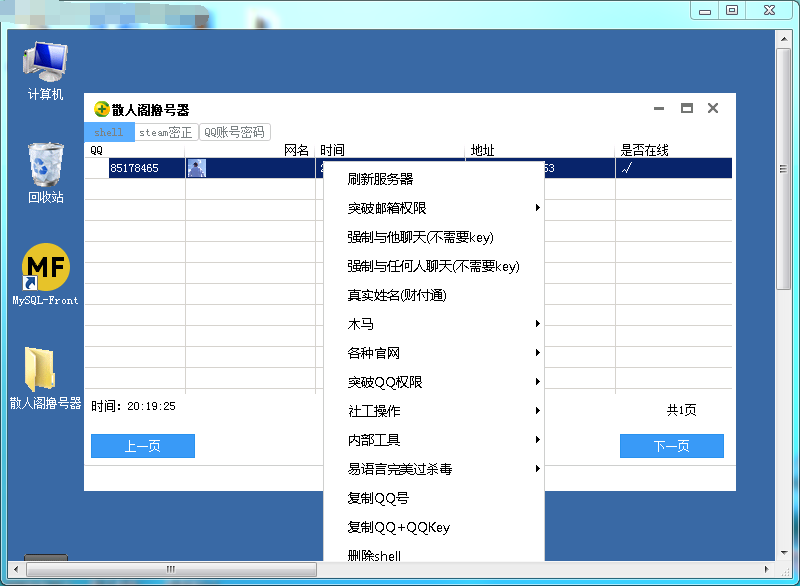Click the horizontal scrollbar thumb

coord(171,569)
